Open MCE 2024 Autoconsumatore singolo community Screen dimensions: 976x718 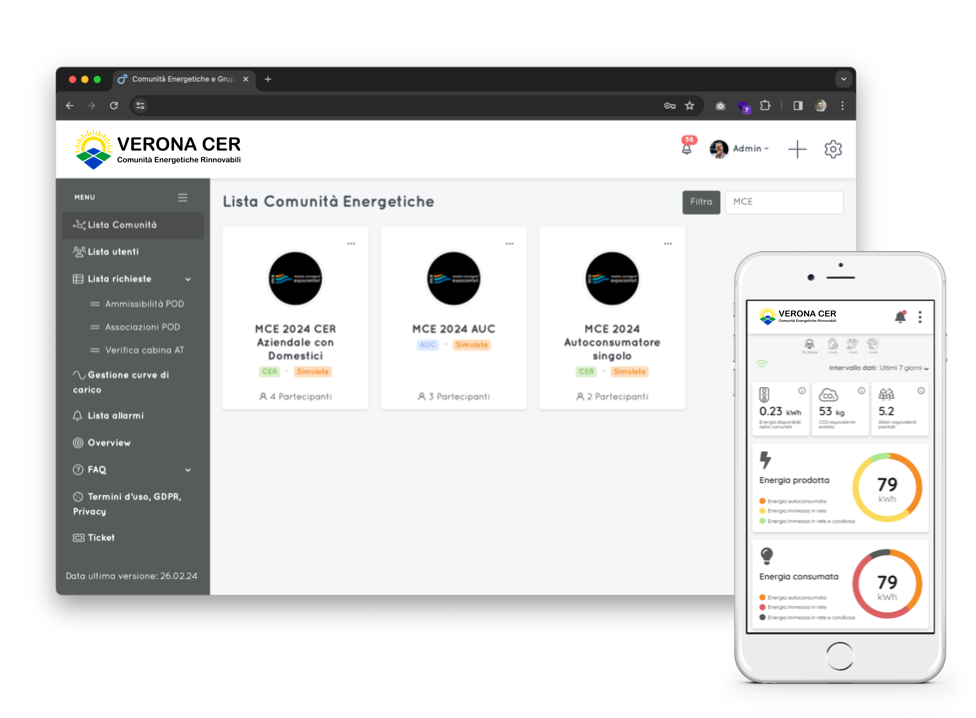[612, 342]
